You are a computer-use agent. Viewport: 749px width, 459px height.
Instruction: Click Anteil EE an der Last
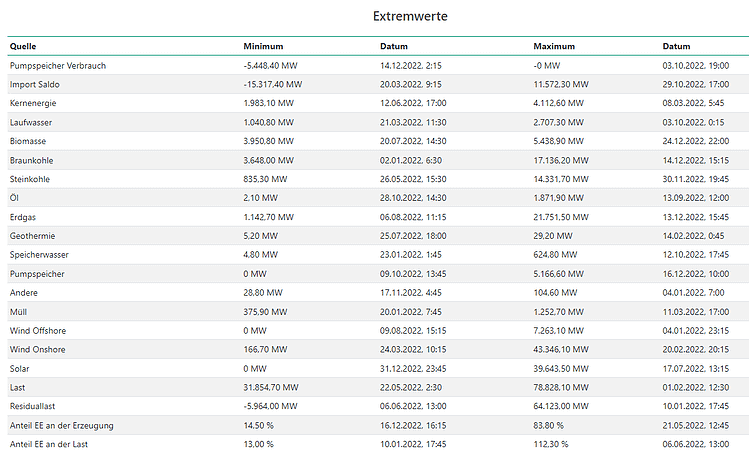48,444
